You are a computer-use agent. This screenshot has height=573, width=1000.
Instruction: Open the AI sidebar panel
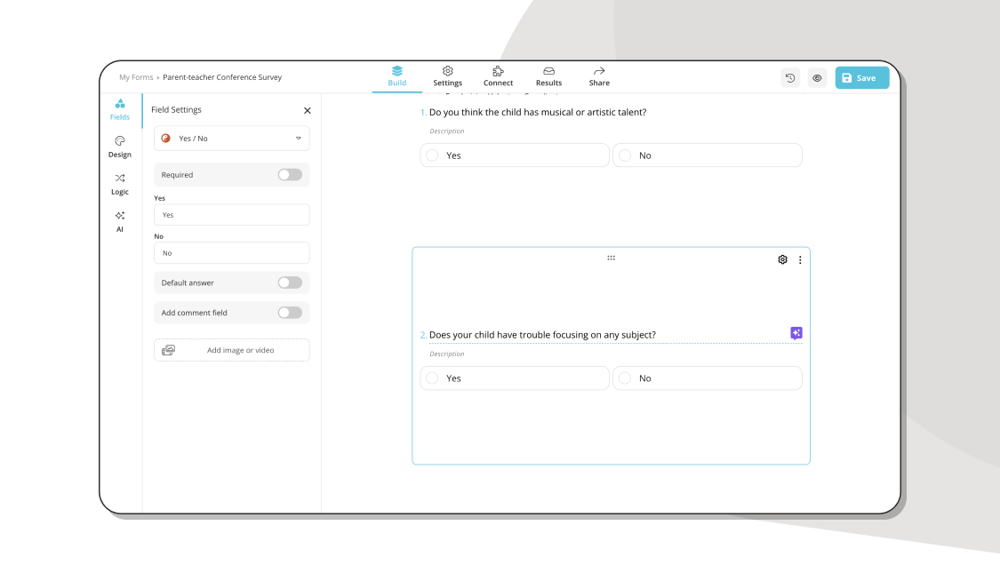(120, 221)
